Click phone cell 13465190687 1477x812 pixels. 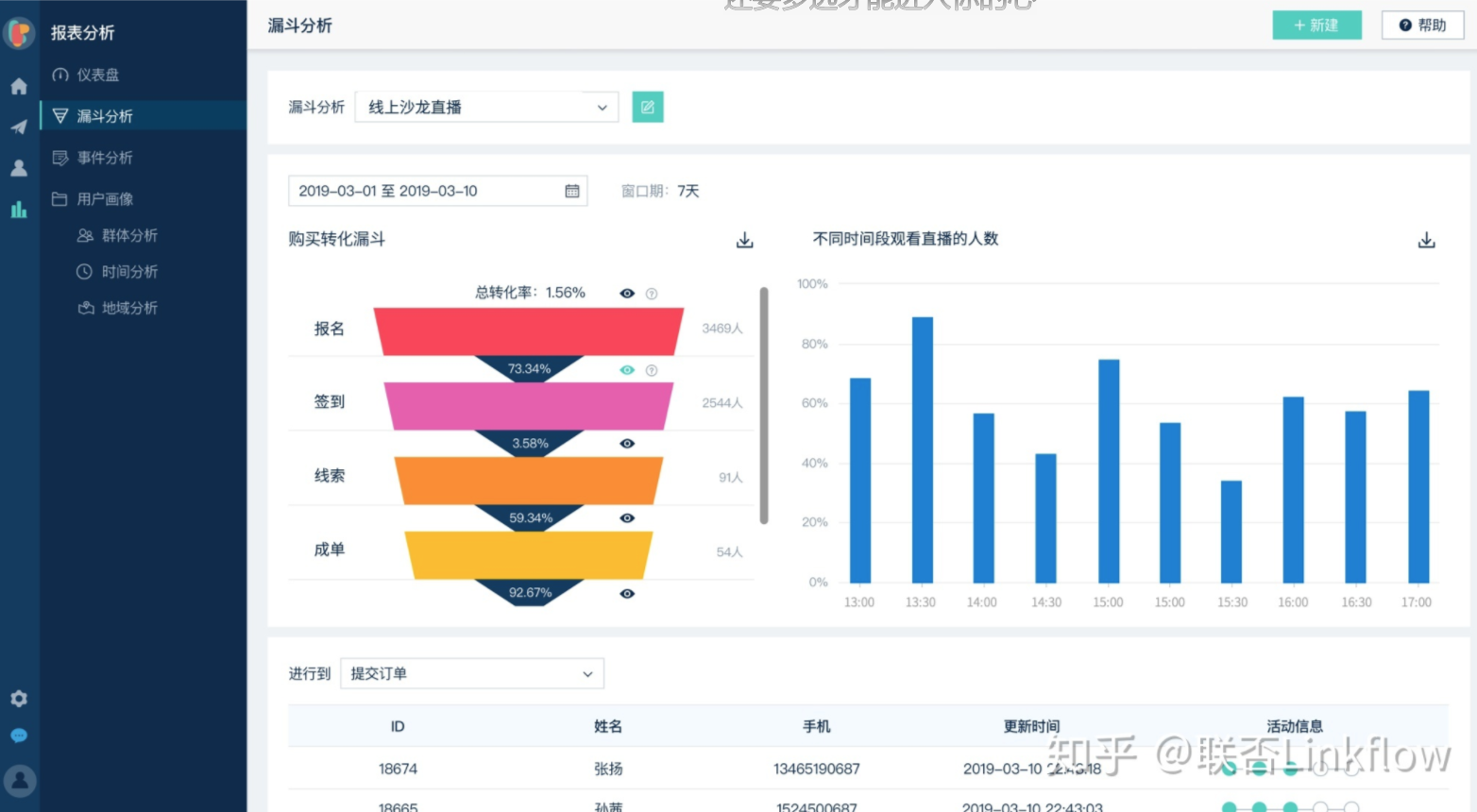click(817, 770)
